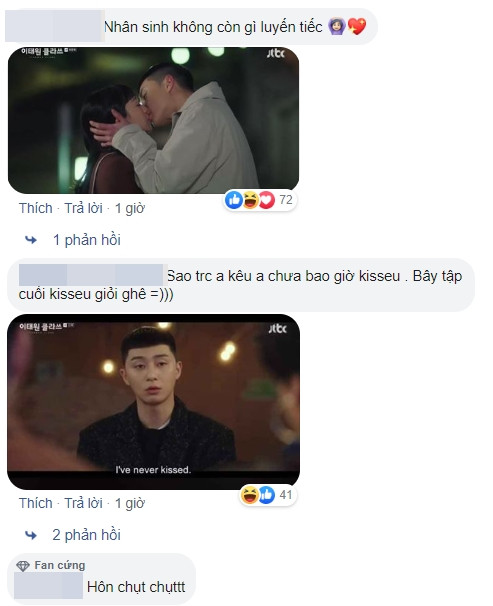The image size is (493, 606).
Task: Open the I've never kissed image attachment
Action: (x=153, y=402)
